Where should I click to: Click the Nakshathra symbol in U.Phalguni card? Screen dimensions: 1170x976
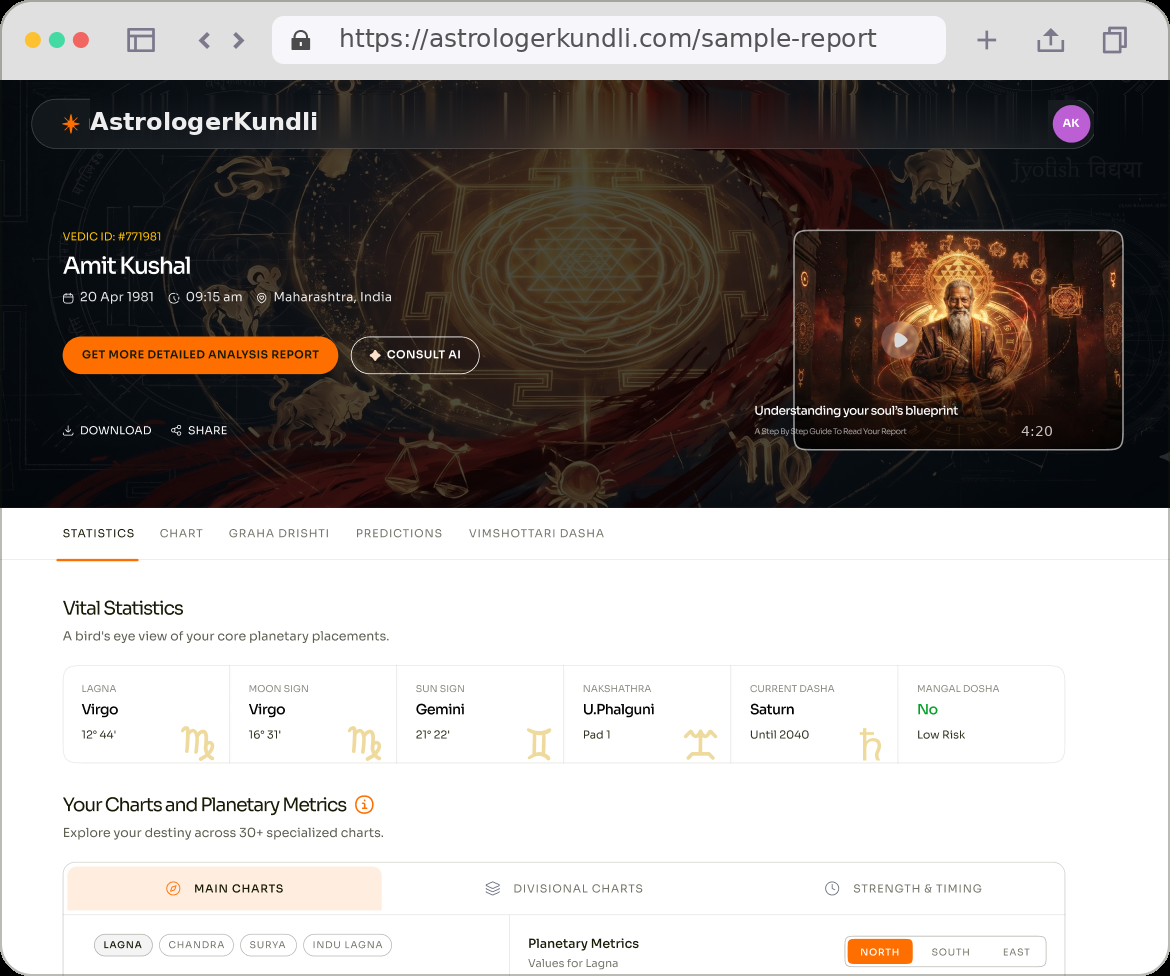pos(700,745)
